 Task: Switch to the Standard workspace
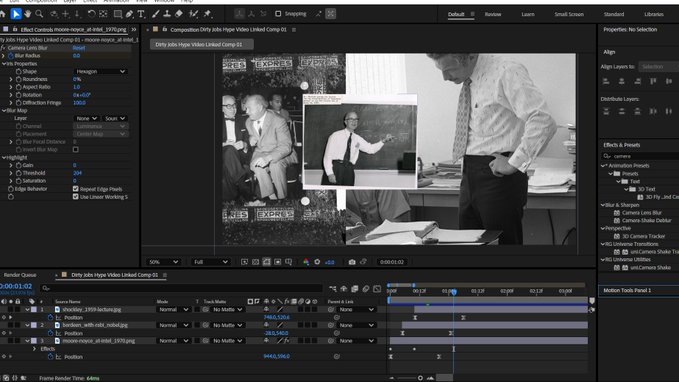click(614, 14)
